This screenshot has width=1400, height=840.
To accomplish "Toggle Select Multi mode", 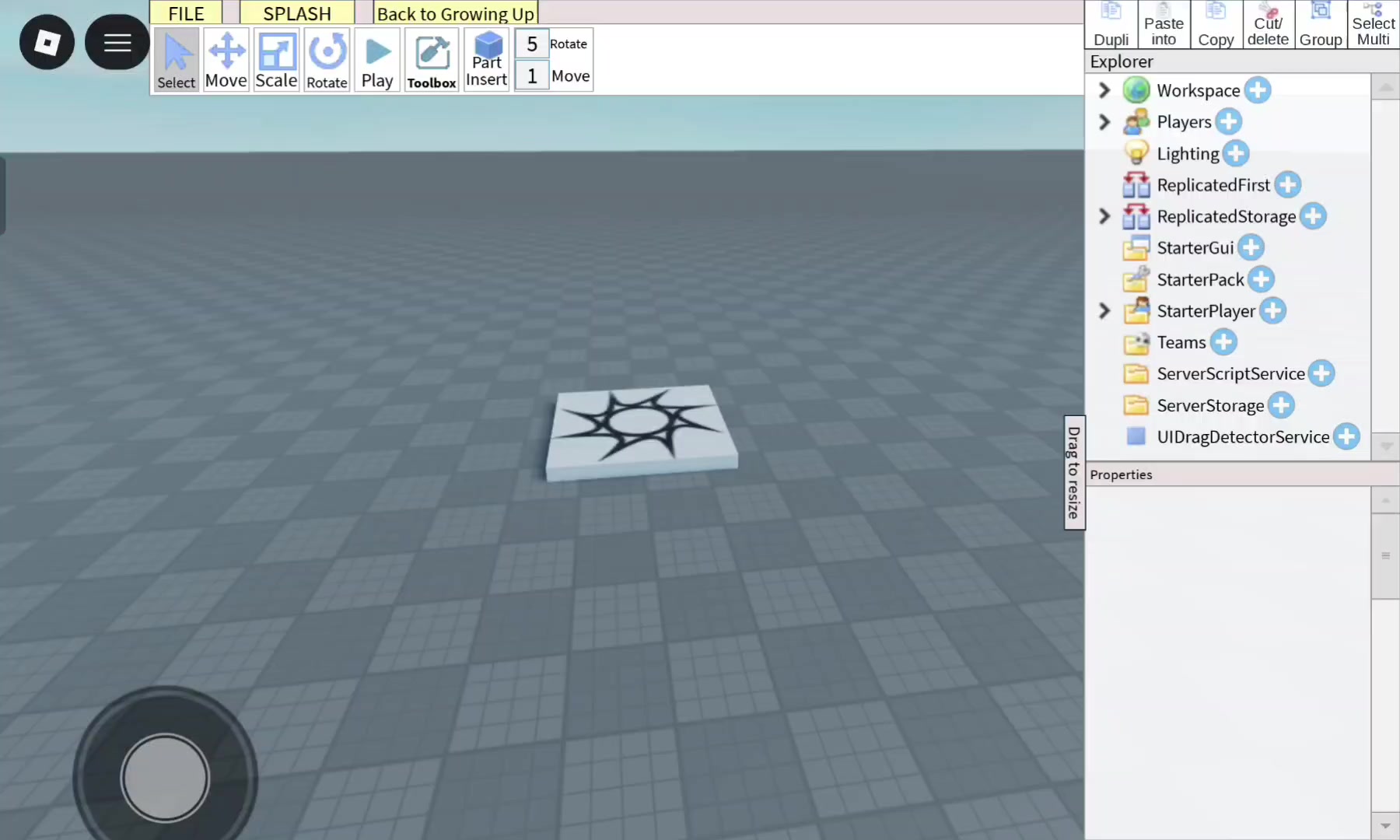I will pos(1374,25).
